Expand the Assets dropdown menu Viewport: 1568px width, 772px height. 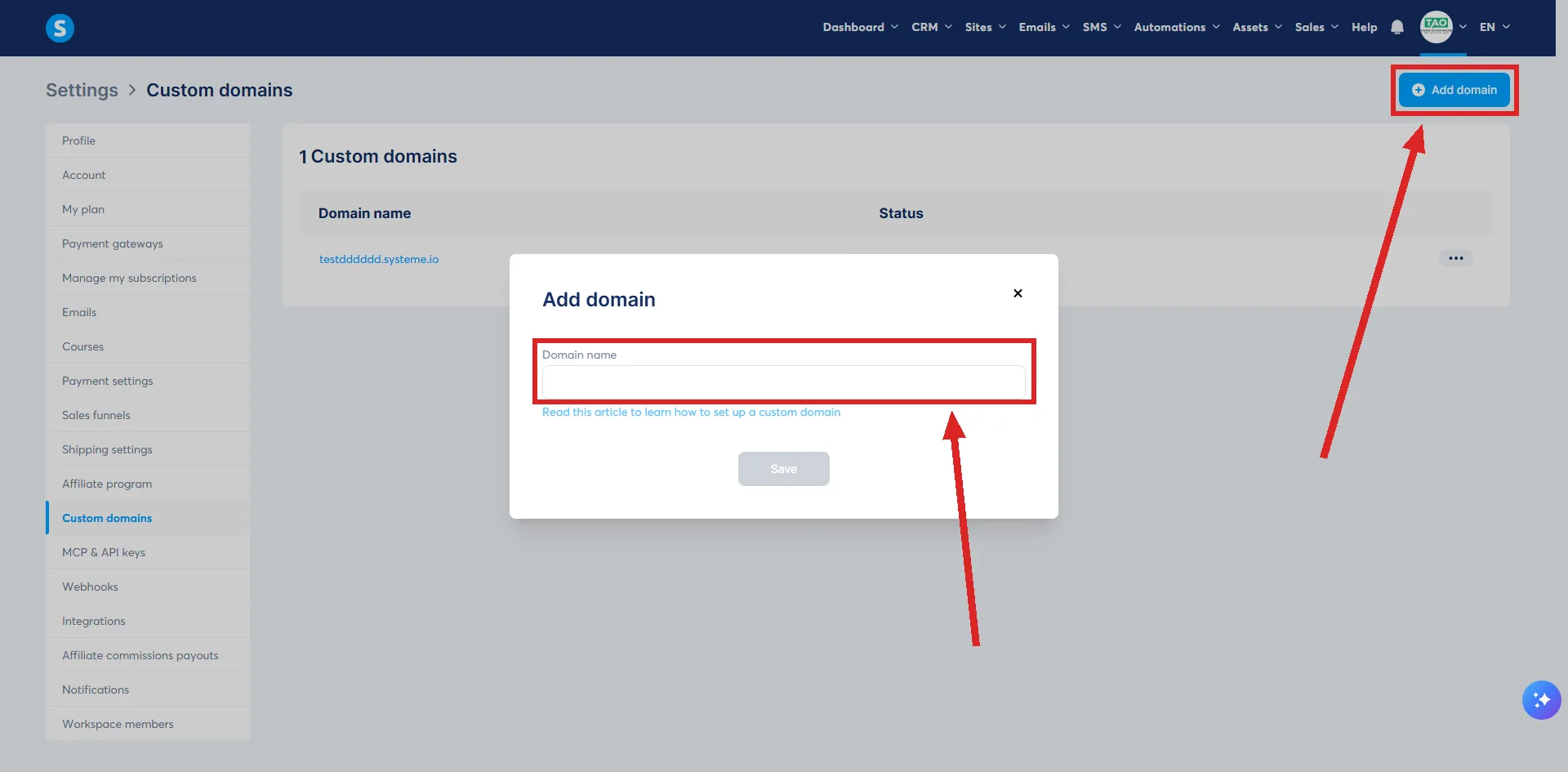click(1257, 27)
